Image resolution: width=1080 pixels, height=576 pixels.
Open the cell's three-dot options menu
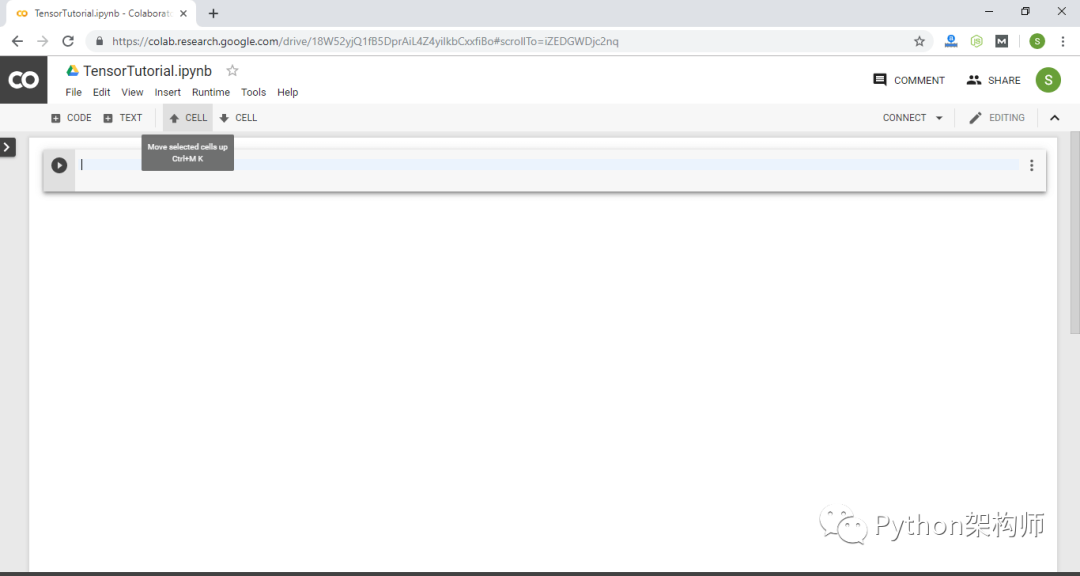1031,165
